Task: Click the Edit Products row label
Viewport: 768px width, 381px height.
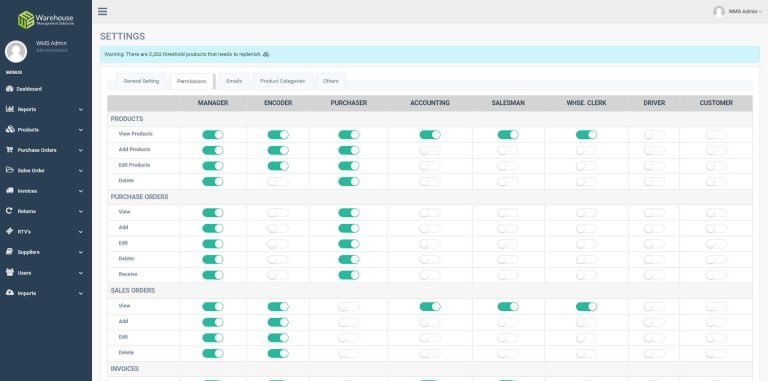Action: point(134,165)
